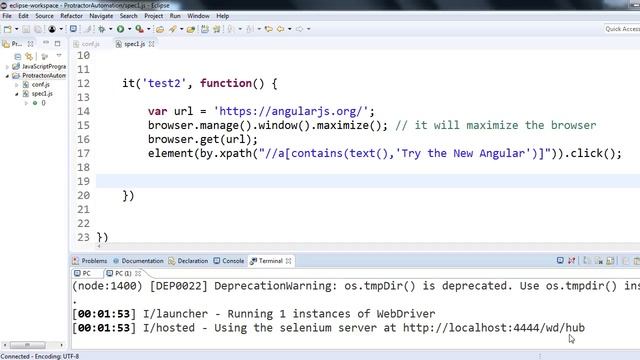640x360 pixels.
Task: Open the Search menu
Action: point(129,16)
